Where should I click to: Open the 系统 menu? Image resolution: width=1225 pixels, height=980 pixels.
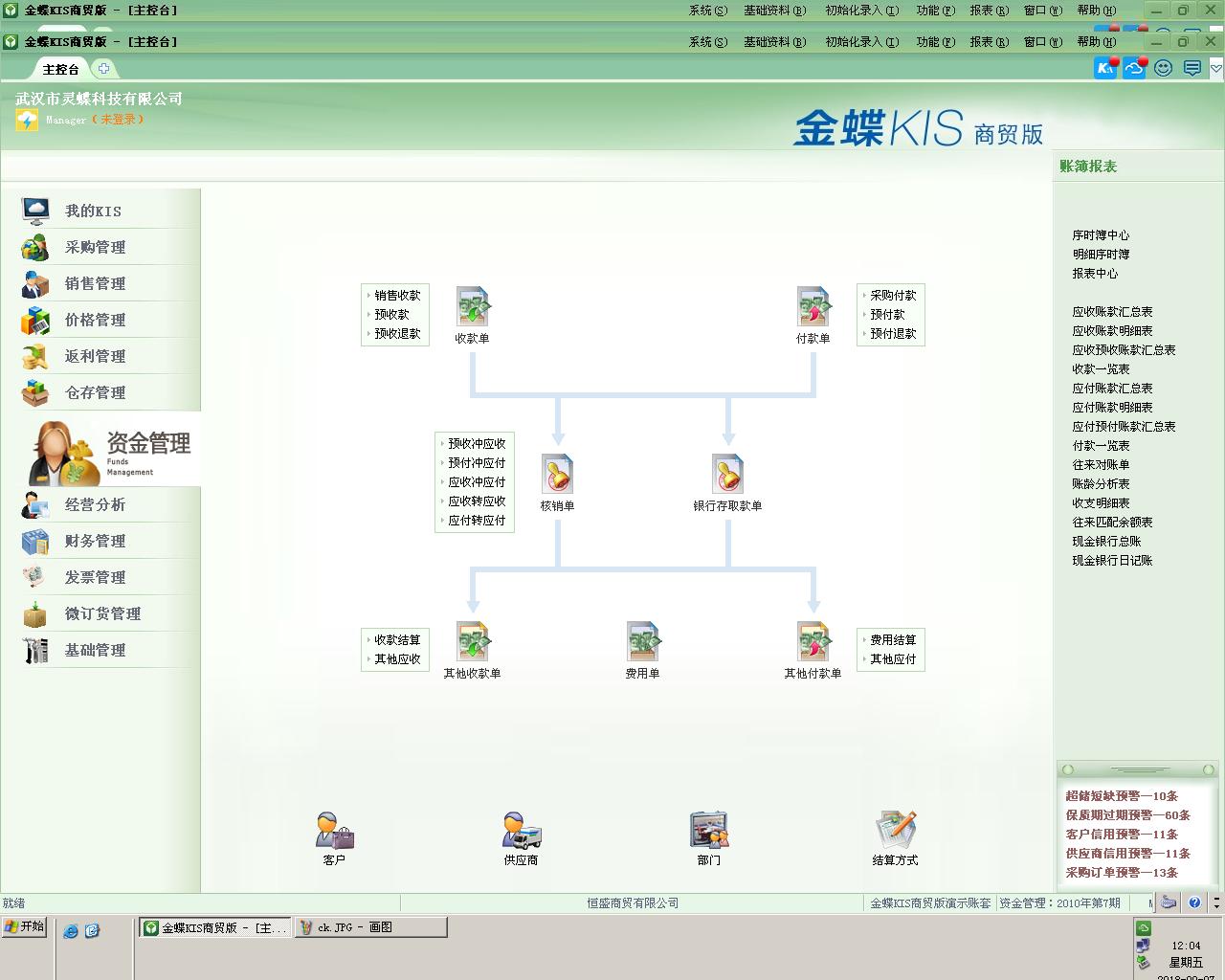coord(708,41)
